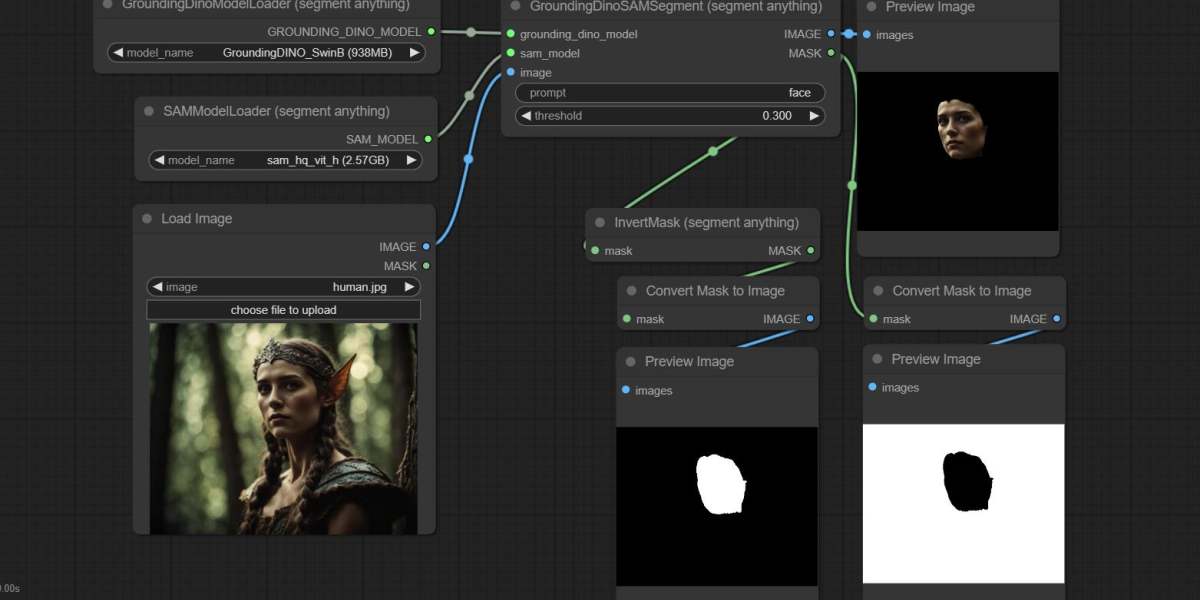
Task: Click the threshold 0.300 slider field
Action: 670,116
